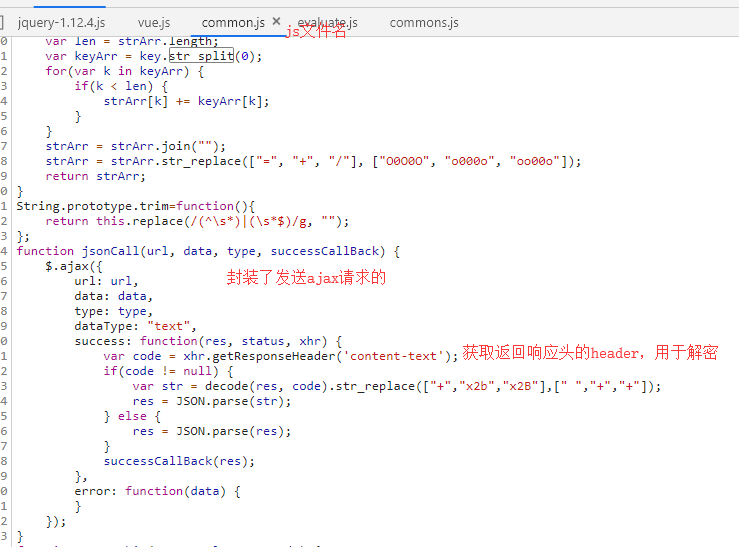Click the error: function(data) line

[157, 491]
